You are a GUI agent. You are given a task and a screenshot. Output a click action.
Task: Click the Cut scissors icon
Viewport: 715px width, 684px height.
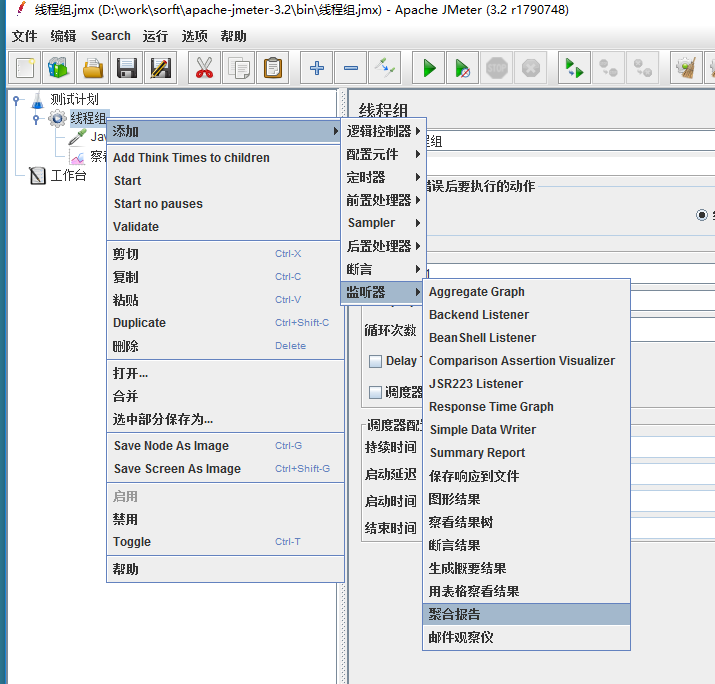click(x=204, y=68)
